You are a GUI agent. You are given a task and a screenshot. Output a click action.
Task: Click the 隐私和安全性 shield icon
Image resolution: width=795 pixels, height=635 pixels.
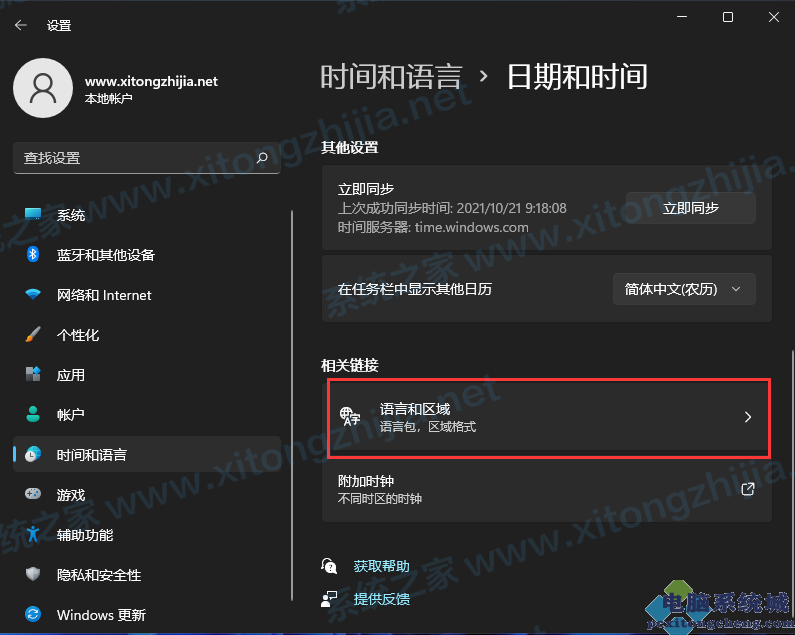coord(33,574)
